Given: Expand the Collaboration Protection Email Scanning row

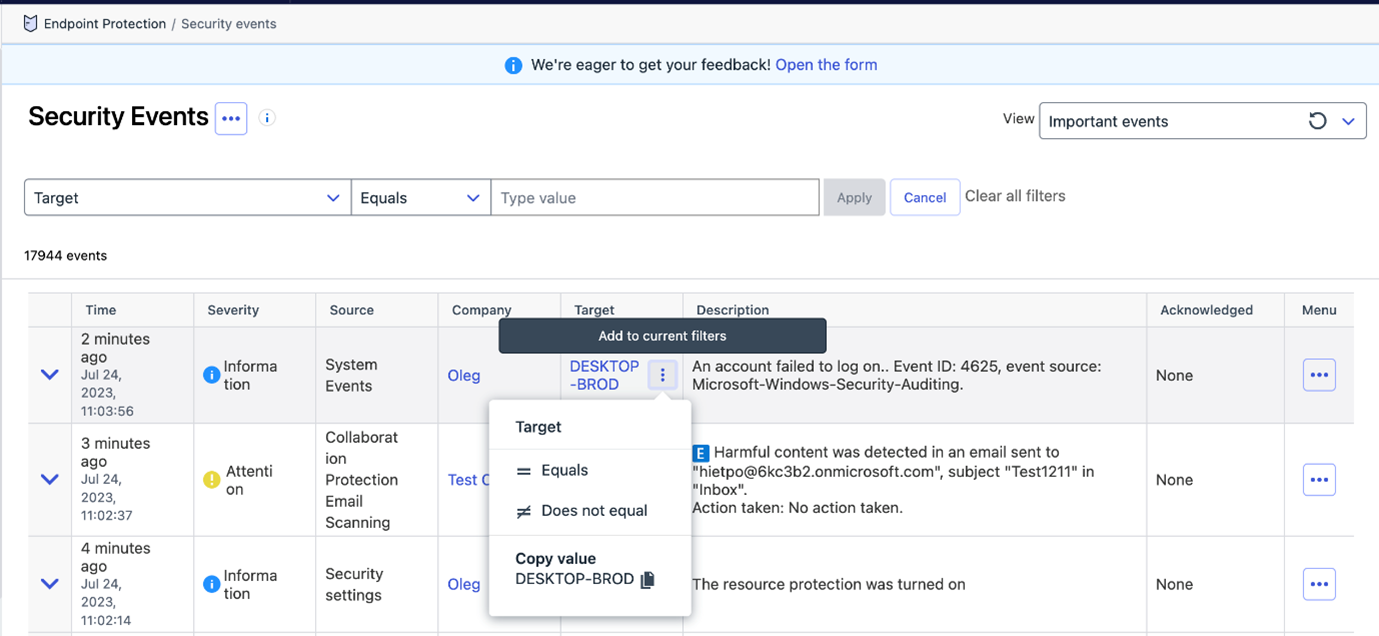Looking at the screenshot, I should (49, 480).
